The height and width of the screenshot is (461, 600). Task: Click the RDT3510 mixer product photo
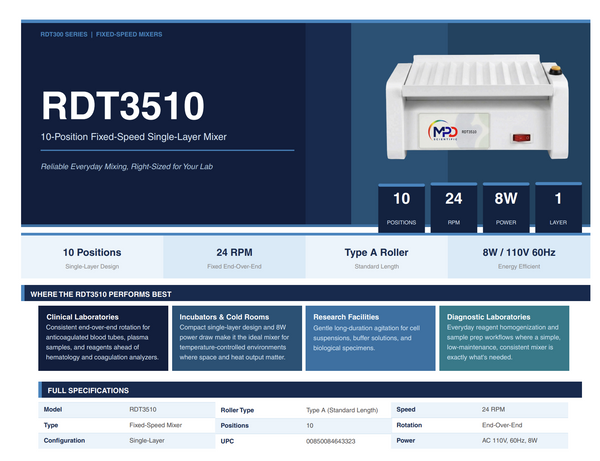click(477, 107)
